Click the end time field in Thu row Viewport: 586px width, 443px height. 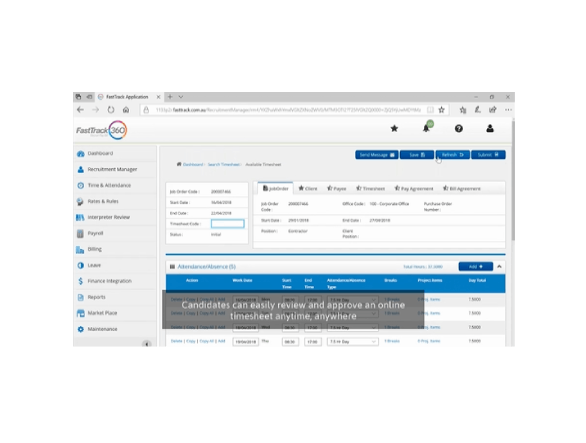pyautogui.click(x=313, y=342)
